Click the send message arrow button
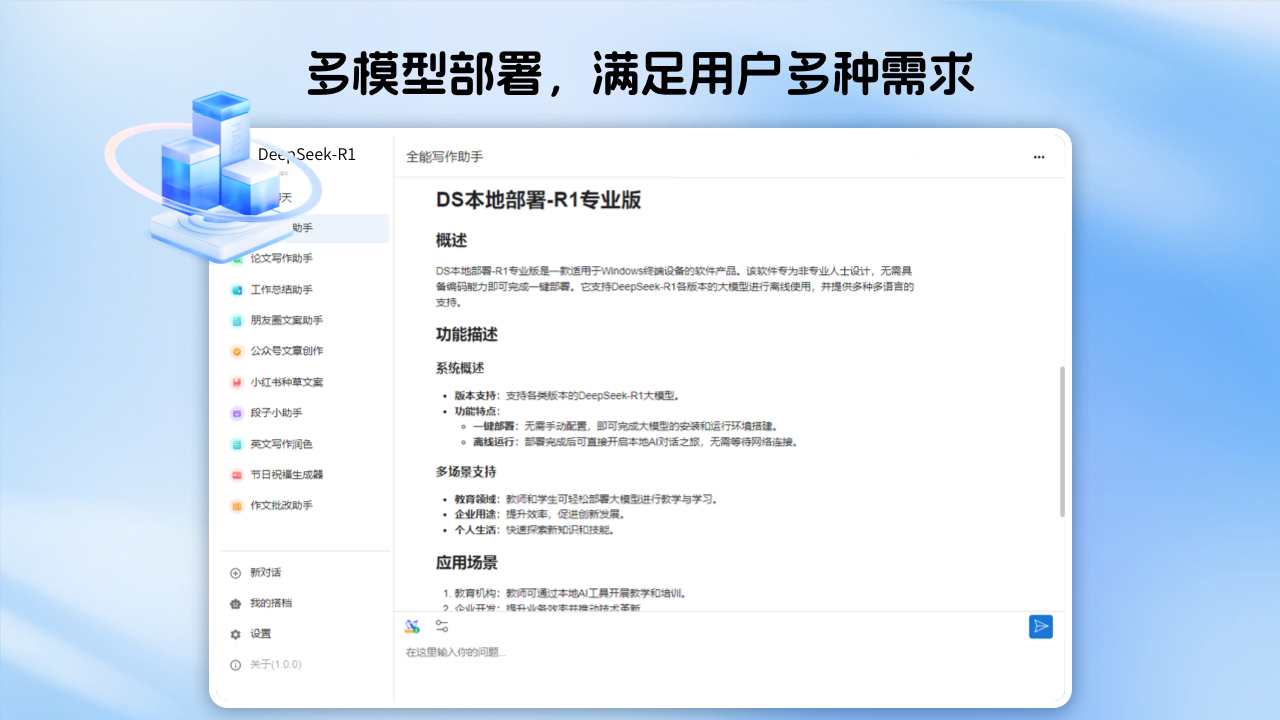 coord(1040,627)
